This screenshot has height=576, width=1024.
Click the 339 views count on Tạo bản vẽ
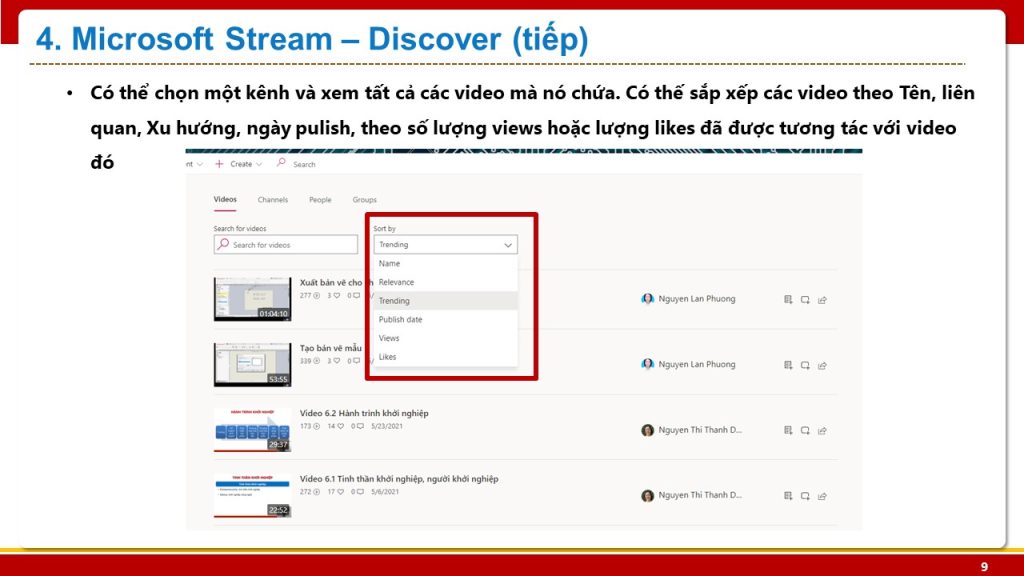306,361
